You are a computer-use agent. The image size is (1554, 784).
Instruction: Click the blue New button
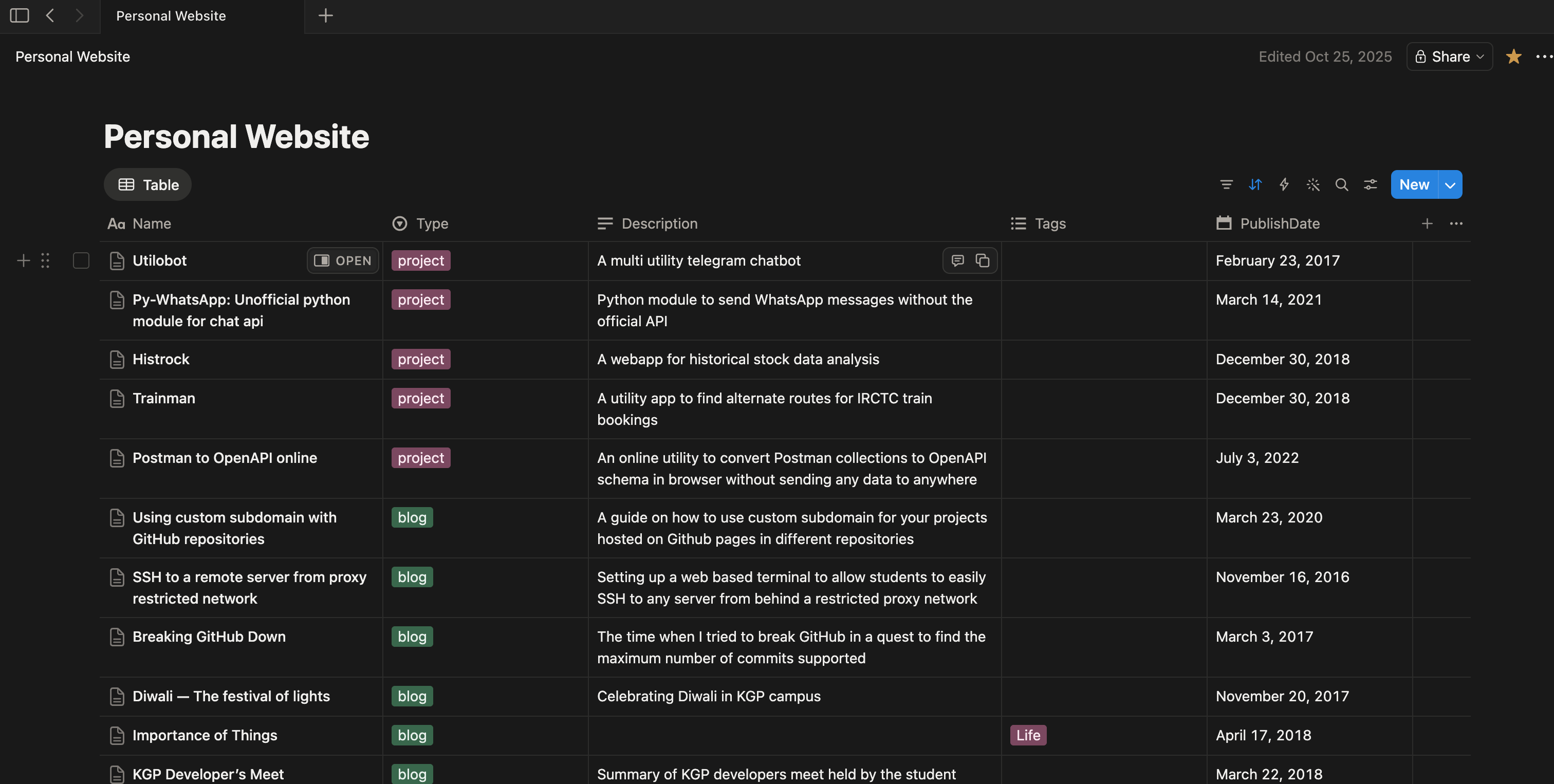[1414, 184]
